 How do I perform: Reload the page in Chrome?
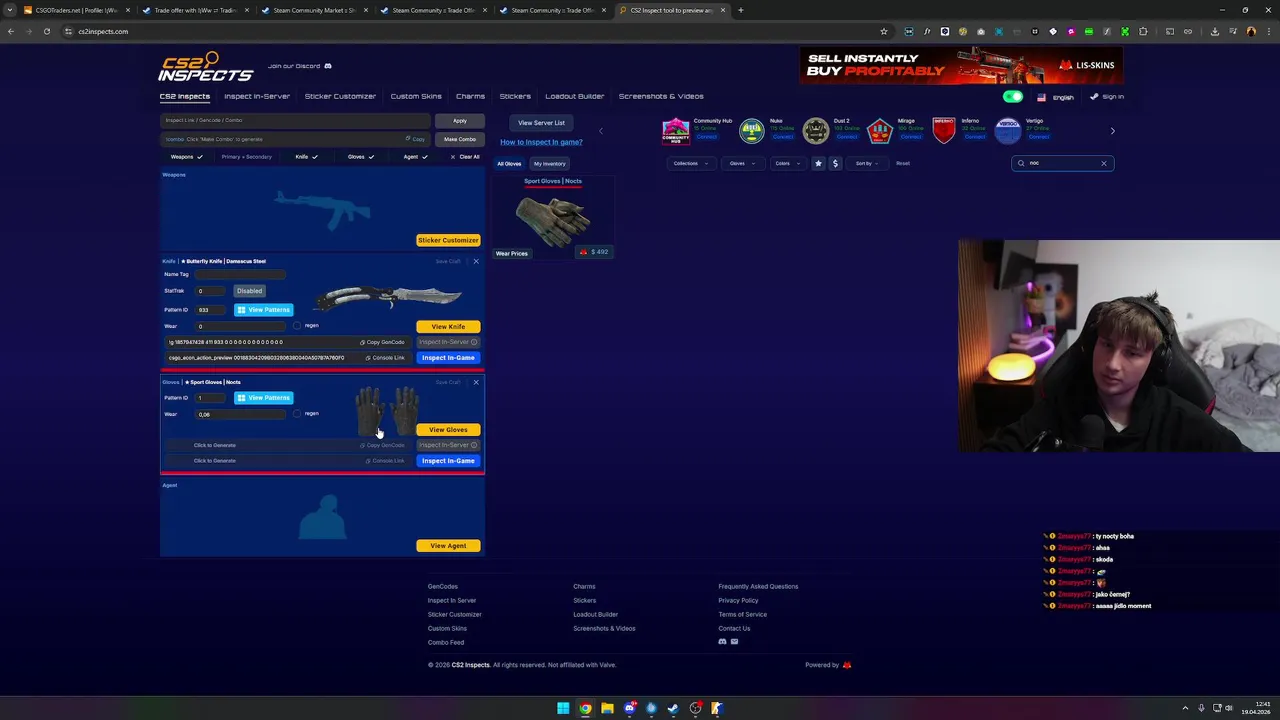(x=46, y=31)
